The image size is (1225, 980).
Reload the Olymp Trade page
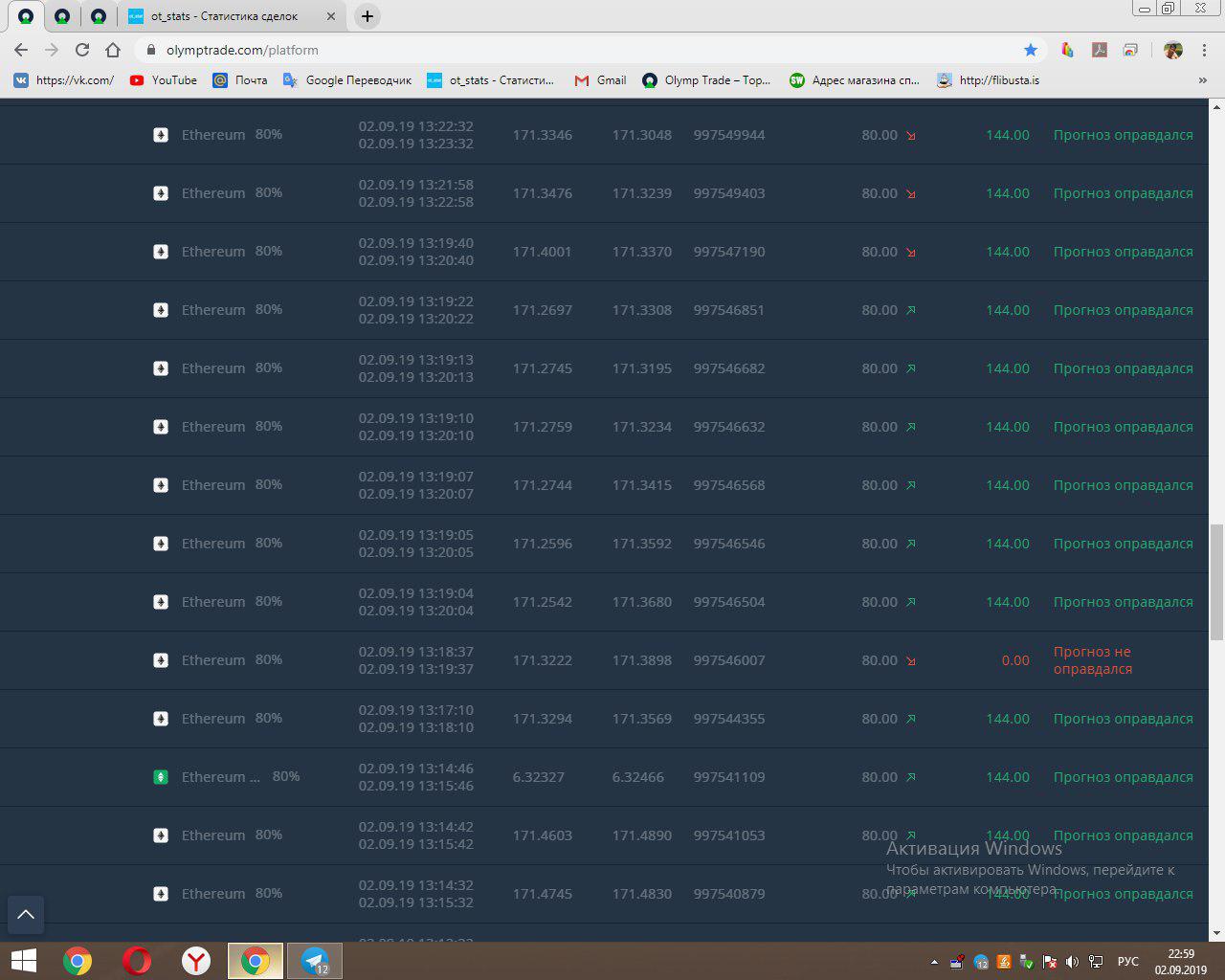[x=82, y=50]
